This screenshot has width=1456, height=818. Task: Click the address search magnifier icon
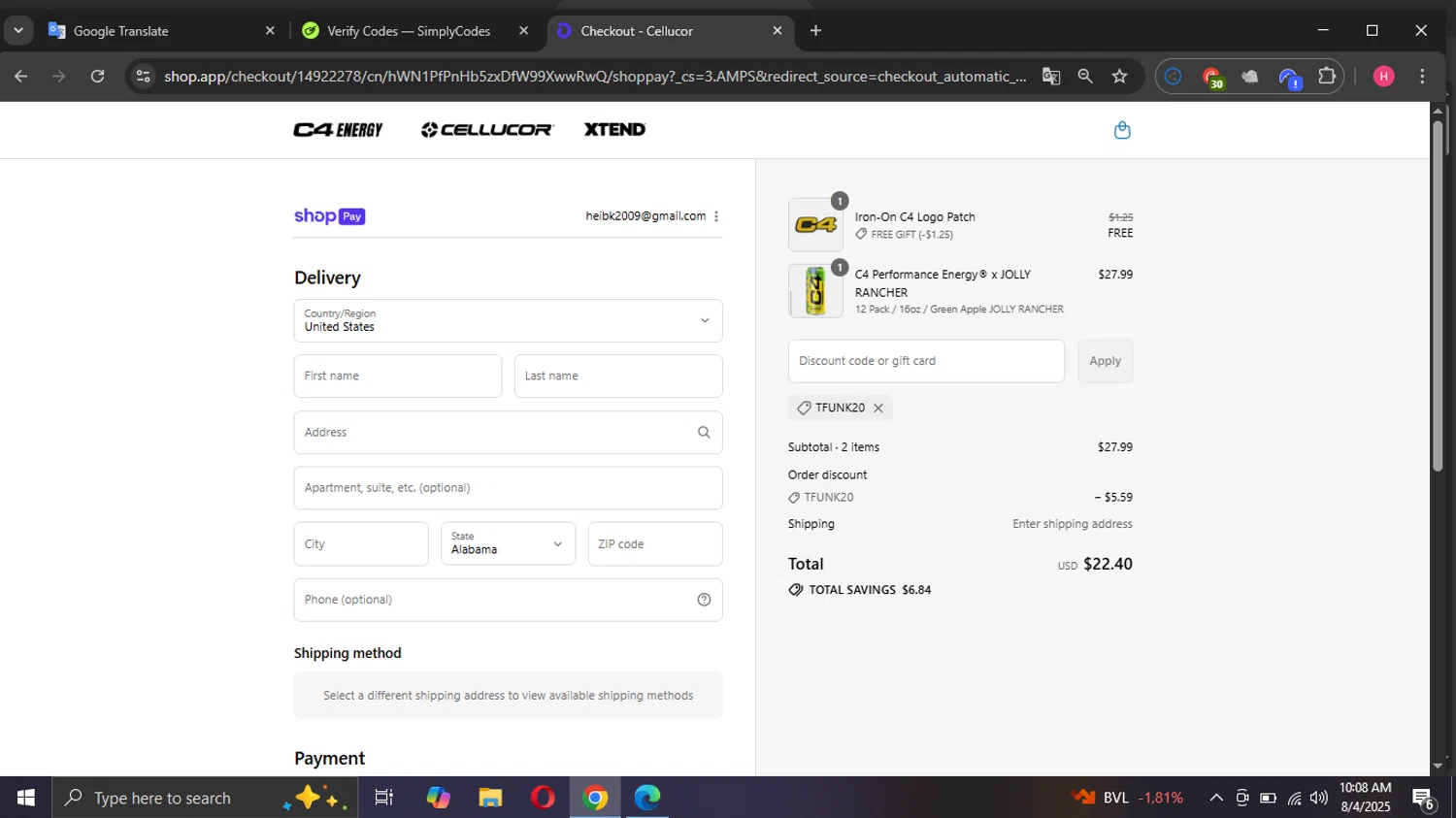(704, 433)
